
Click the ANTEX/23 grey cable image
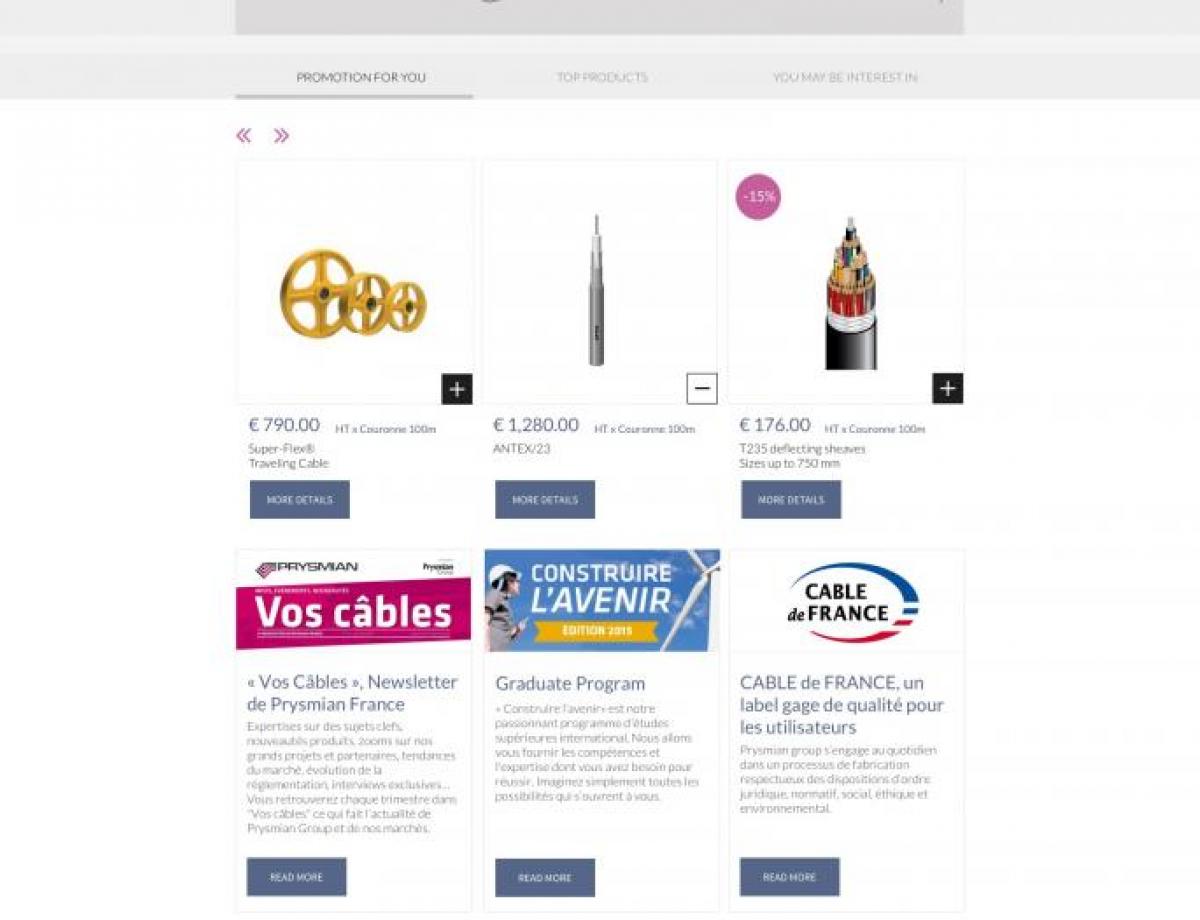[597, 290]
